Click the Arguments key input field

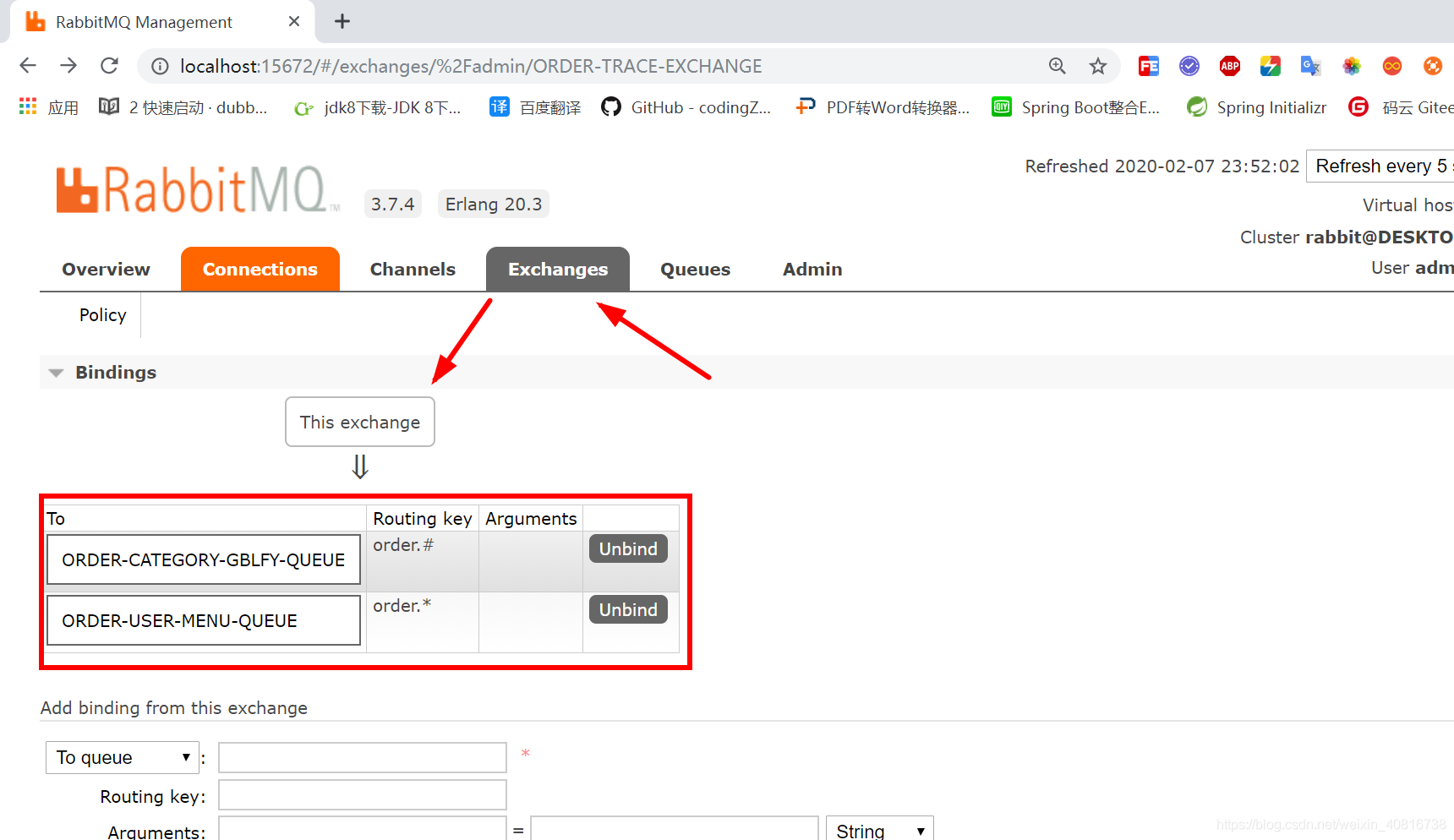(x=363, y=829)
